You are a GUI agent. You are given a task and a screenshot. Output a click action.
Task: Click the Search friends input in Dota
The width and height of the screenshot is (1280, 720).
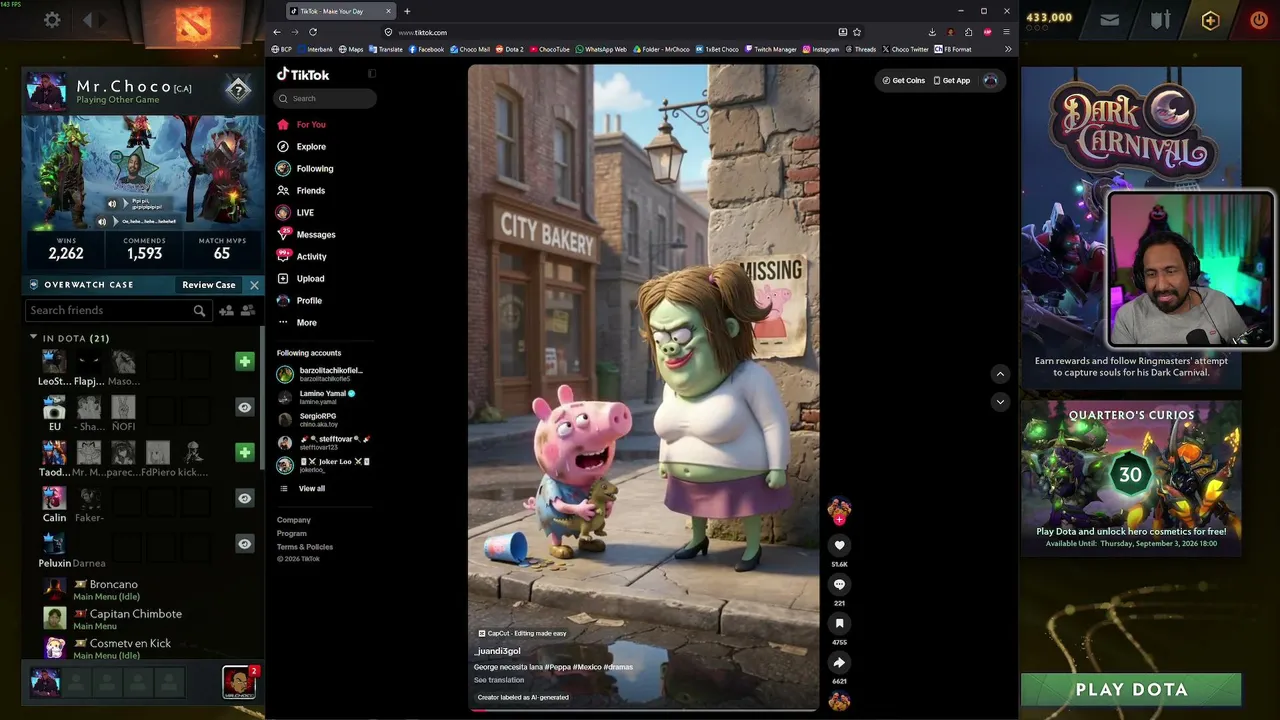117,311
